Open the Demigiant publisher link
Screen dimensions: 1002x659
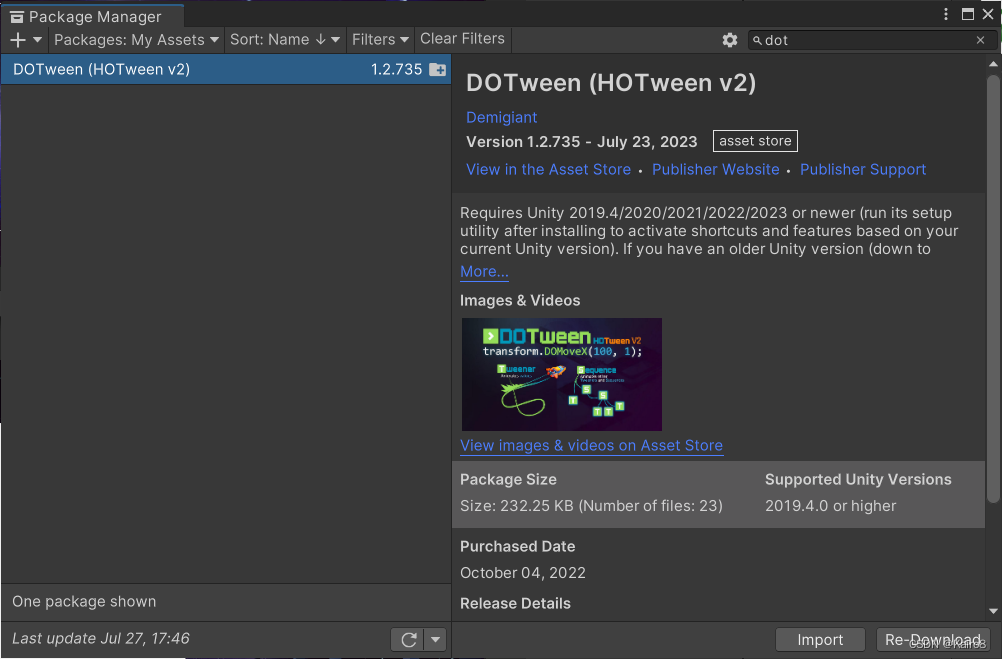[x=502, y=118]
